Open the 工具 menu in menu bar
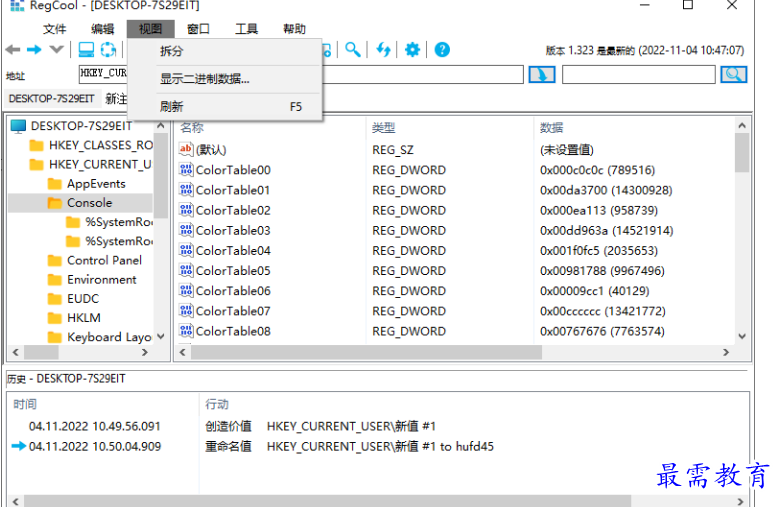The width and height of the screenshot is (778, 507). (246, 29)
